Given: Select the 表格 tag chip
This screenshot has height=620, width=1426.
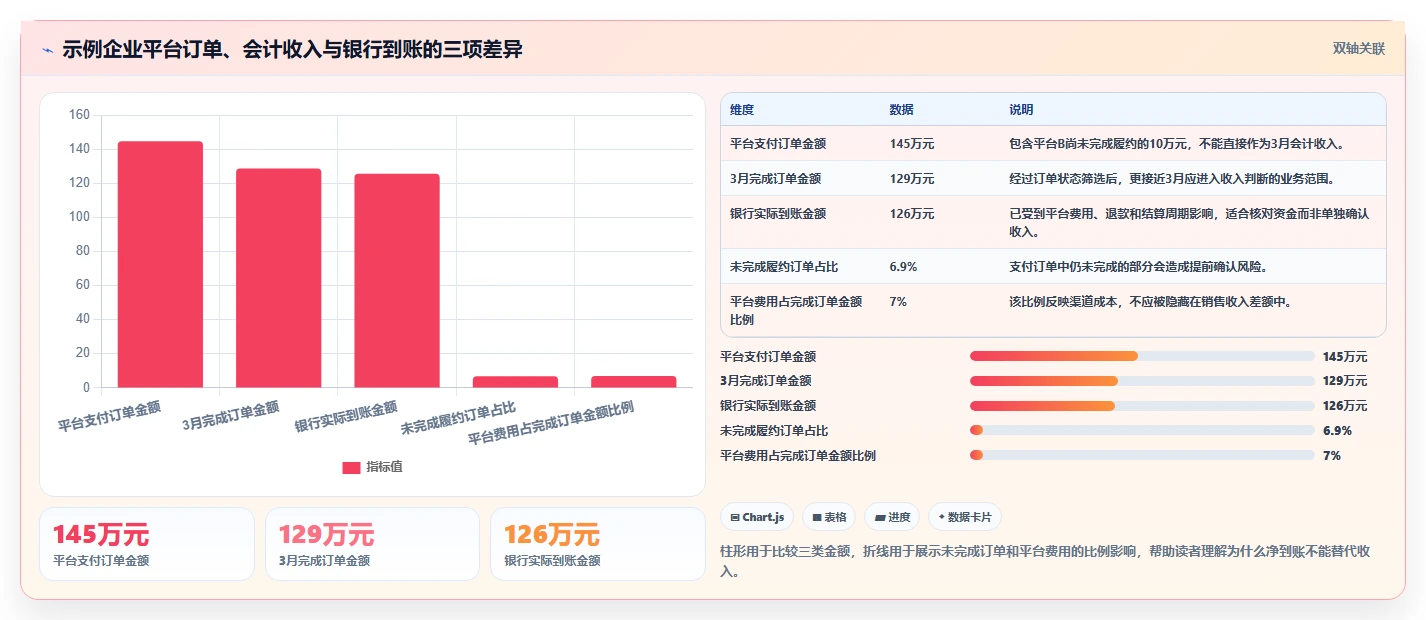Looking at the screenshot, I should tap(829, 517).
